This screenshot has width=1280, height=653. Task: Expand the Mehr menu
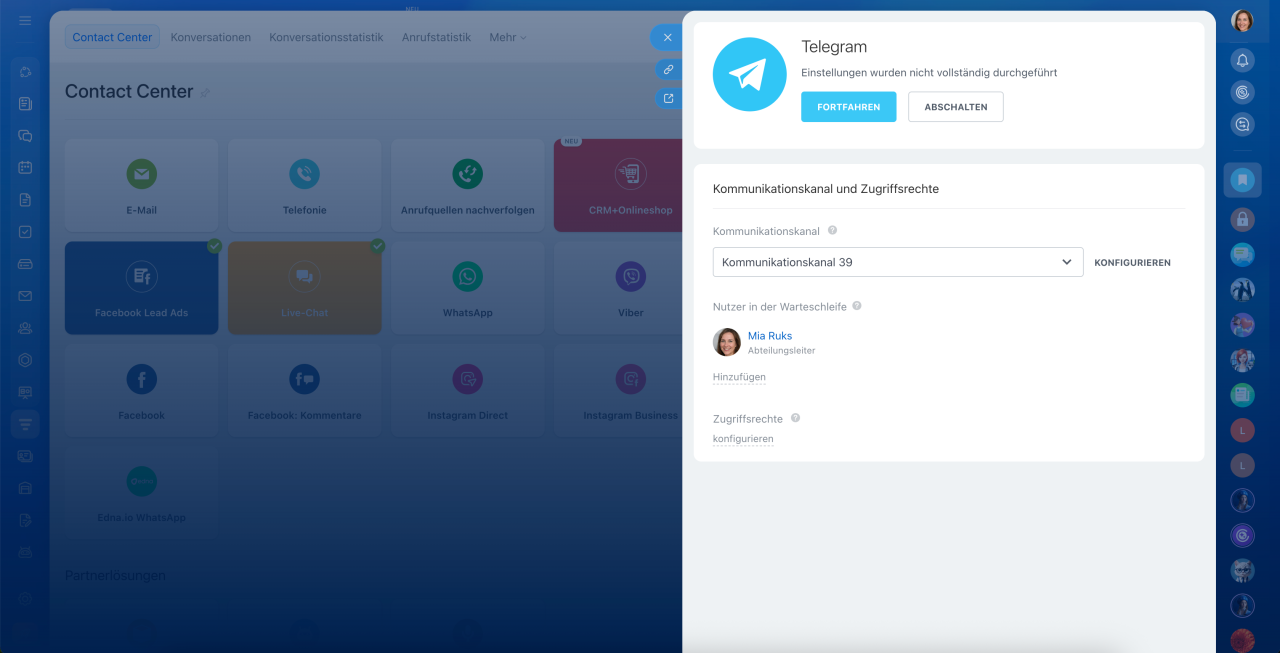[x=507, y=37]
